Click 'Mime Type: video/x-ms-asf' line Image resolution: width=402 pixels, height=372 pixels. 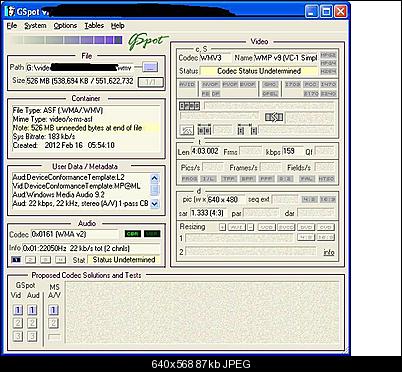point(53,119)
